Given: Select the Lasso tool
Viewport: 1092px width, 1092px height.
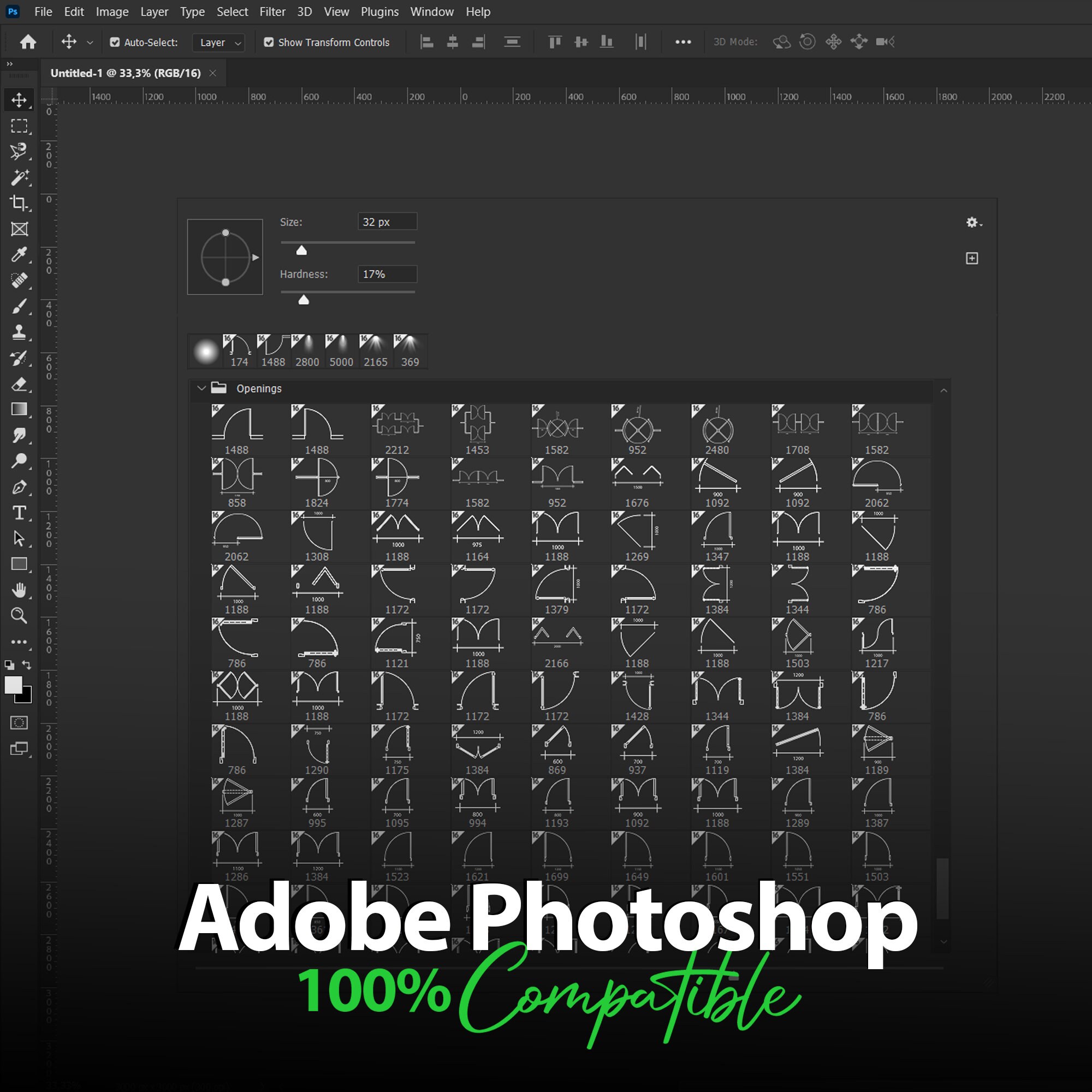Looking at the screenshot, I should (19, 151).
